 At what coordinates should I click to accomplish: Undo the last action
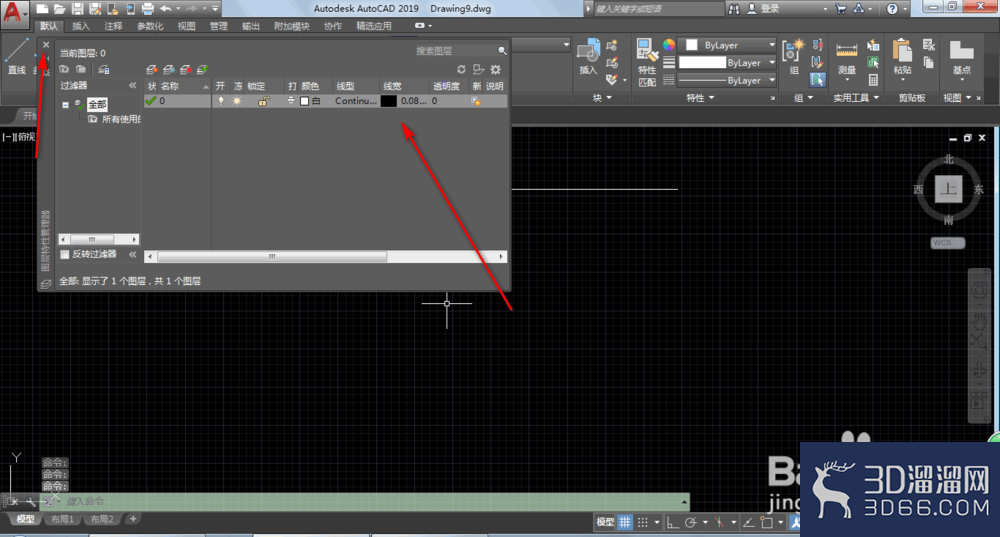[166, 9]
